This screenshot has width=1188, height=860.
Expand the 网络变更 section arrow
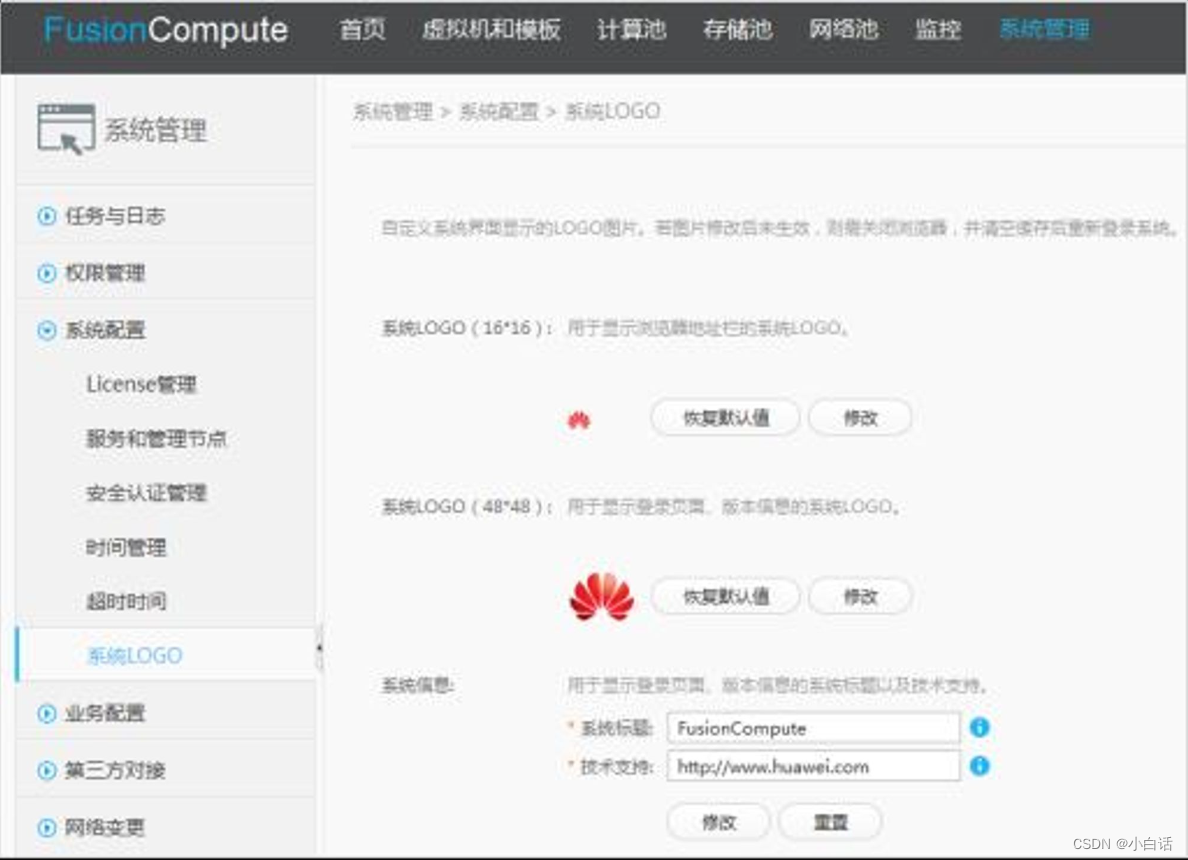pyautogui.click(x=47, y=827)
